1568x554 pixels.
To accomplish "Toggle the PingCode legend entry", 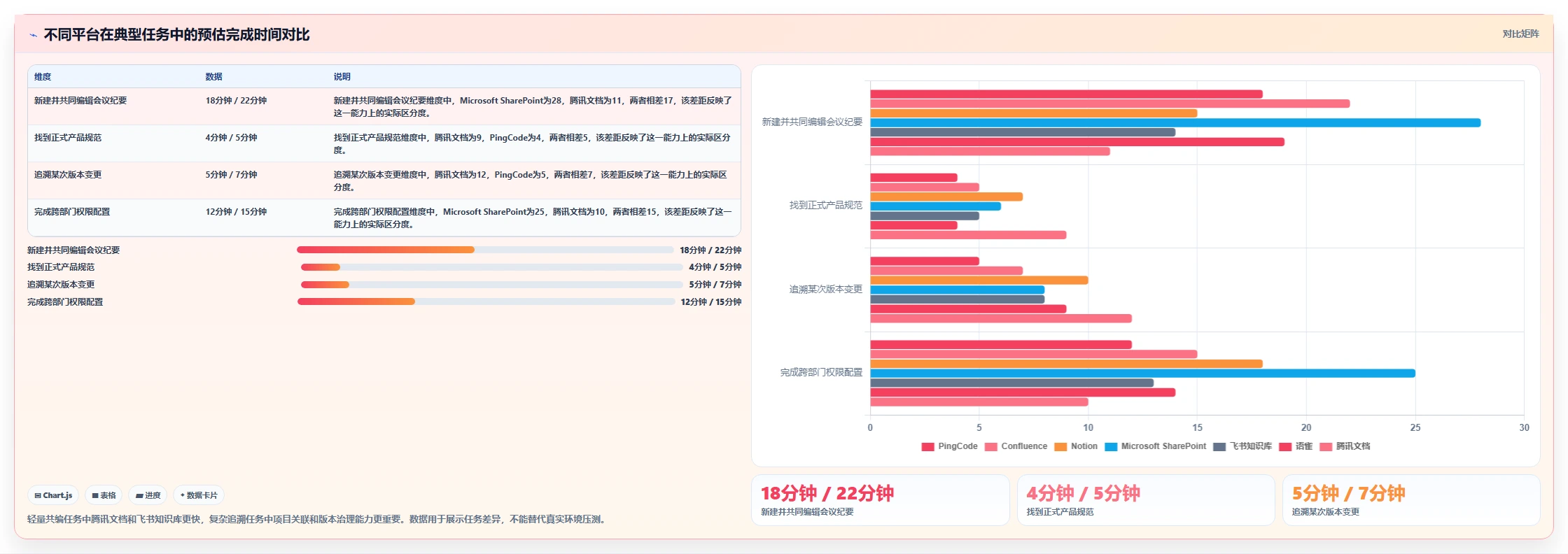I will [x=950, y=446].
